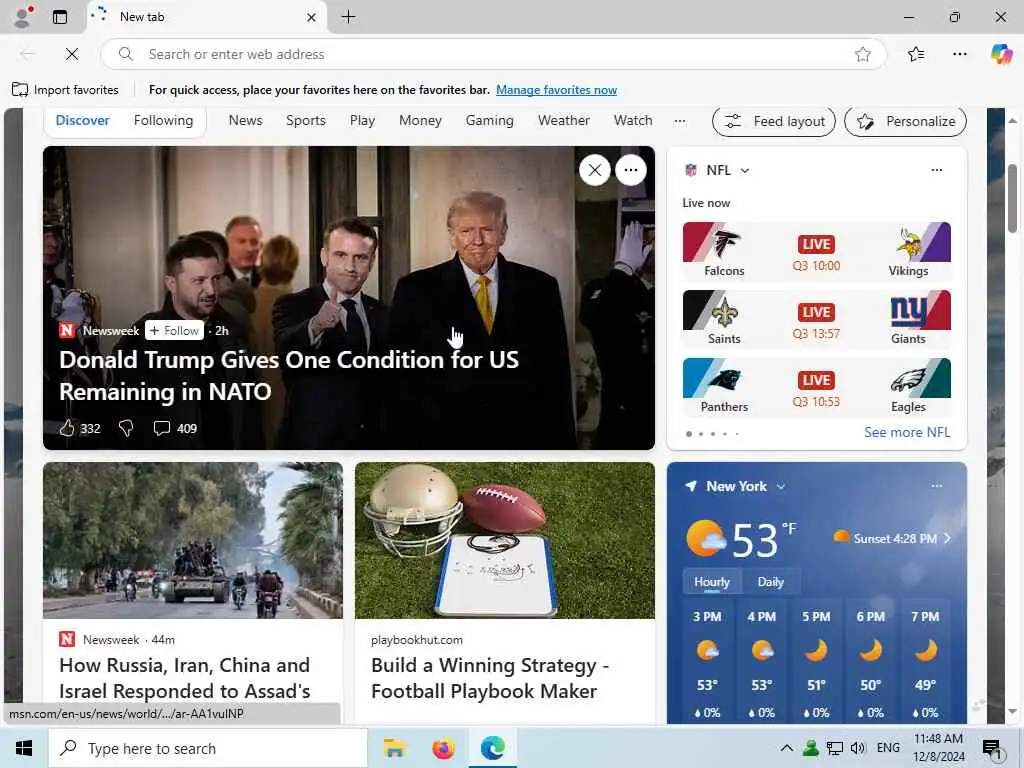The height and width of the screenshot is (768, 1024).
Task: Select the Hourly forecast tab
Action: tap(712, 582)
